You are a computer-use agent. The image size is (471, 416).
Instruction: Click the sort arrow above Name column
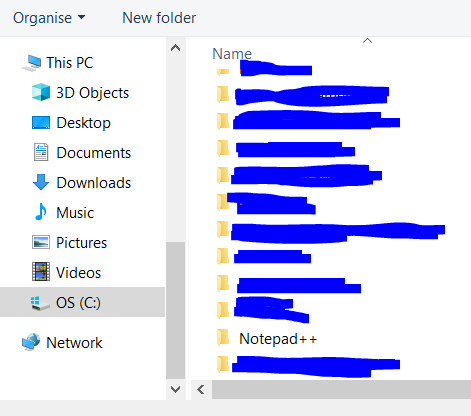tap(367, 41)
